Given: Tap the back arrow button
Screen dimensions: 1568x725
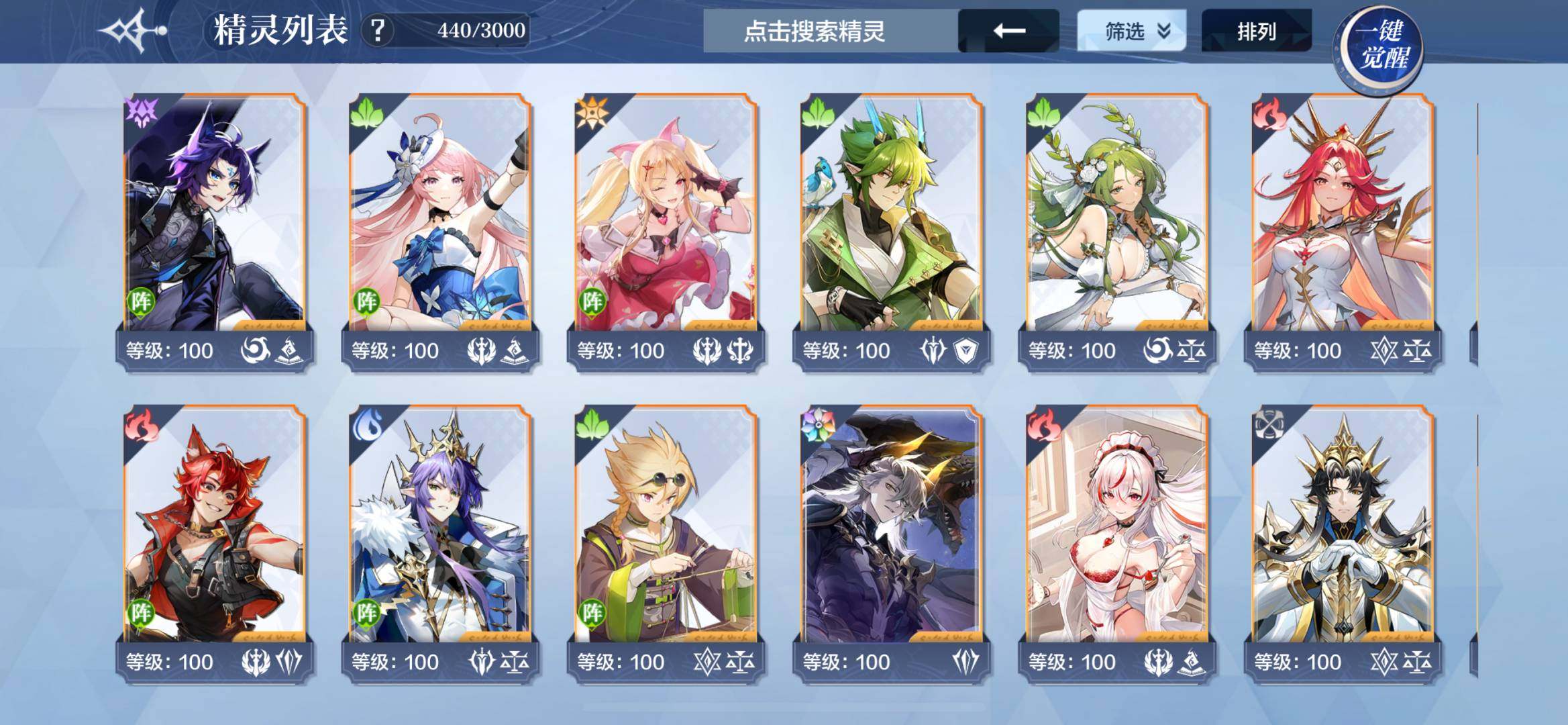Looking at the screenshot, I should pyautogui.click(x=1008, y=31).
